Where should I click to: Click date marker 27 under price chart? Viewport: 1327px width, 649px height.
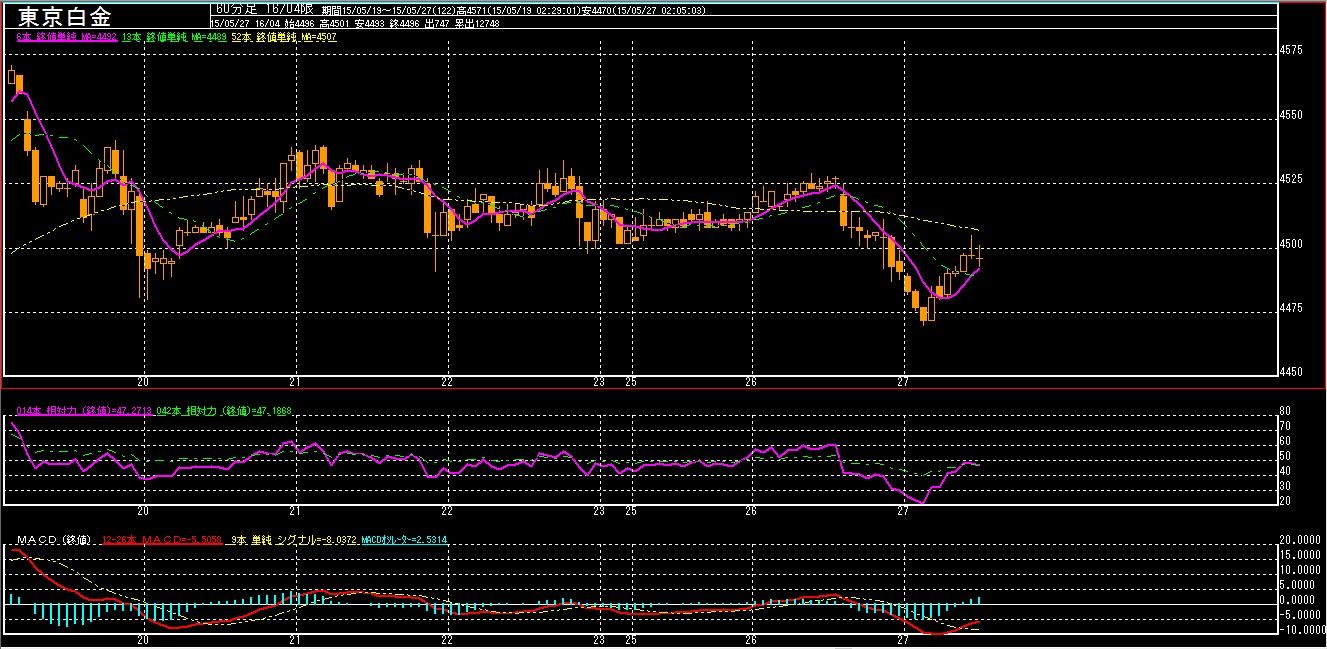(x=903, y=382)
